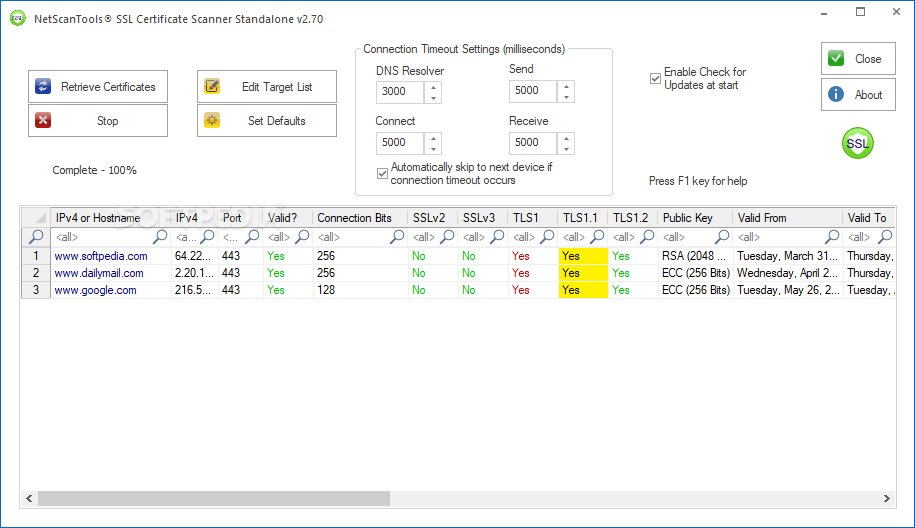
Task: Open the Connection Bits filter search icon
Action: click(397, 237)
